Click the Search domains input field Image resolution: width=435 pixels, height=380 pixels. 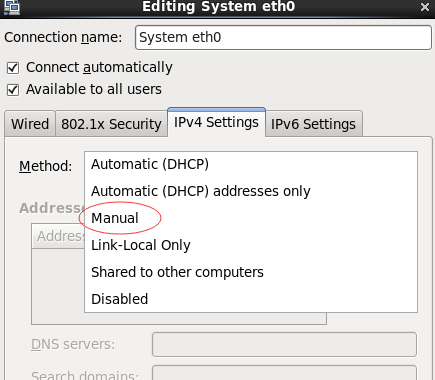point(284,373)
